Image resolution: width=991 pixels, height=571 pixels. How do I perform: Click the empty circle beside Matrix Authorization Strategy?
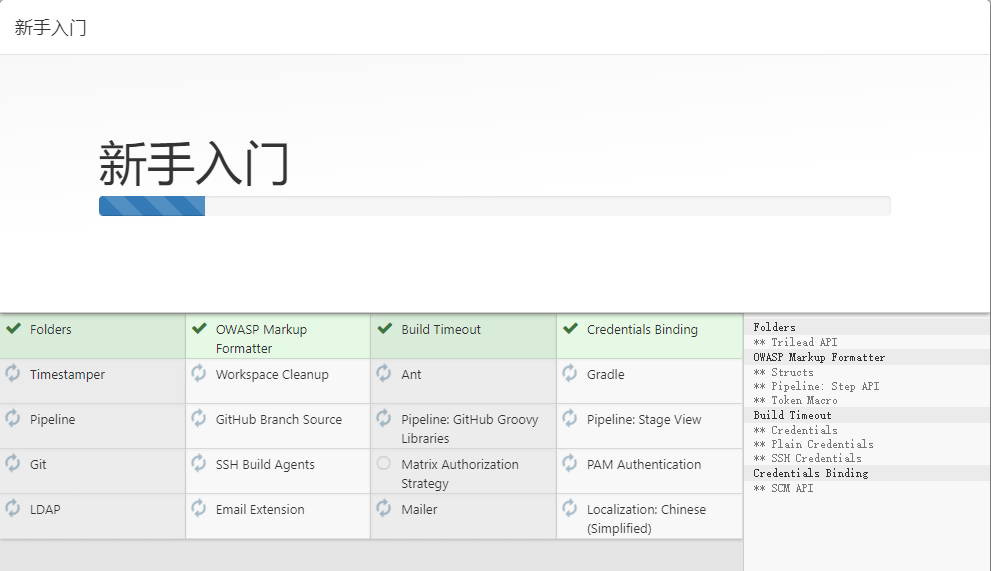pyautogui.click(x=384, y=464)
